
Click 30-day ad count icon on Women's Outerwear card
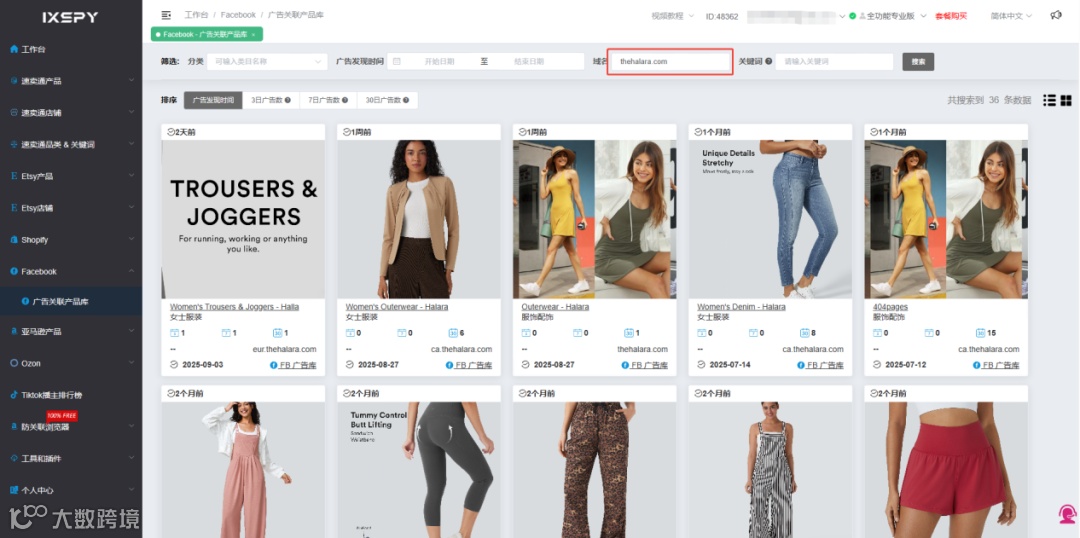coord(453,333)
